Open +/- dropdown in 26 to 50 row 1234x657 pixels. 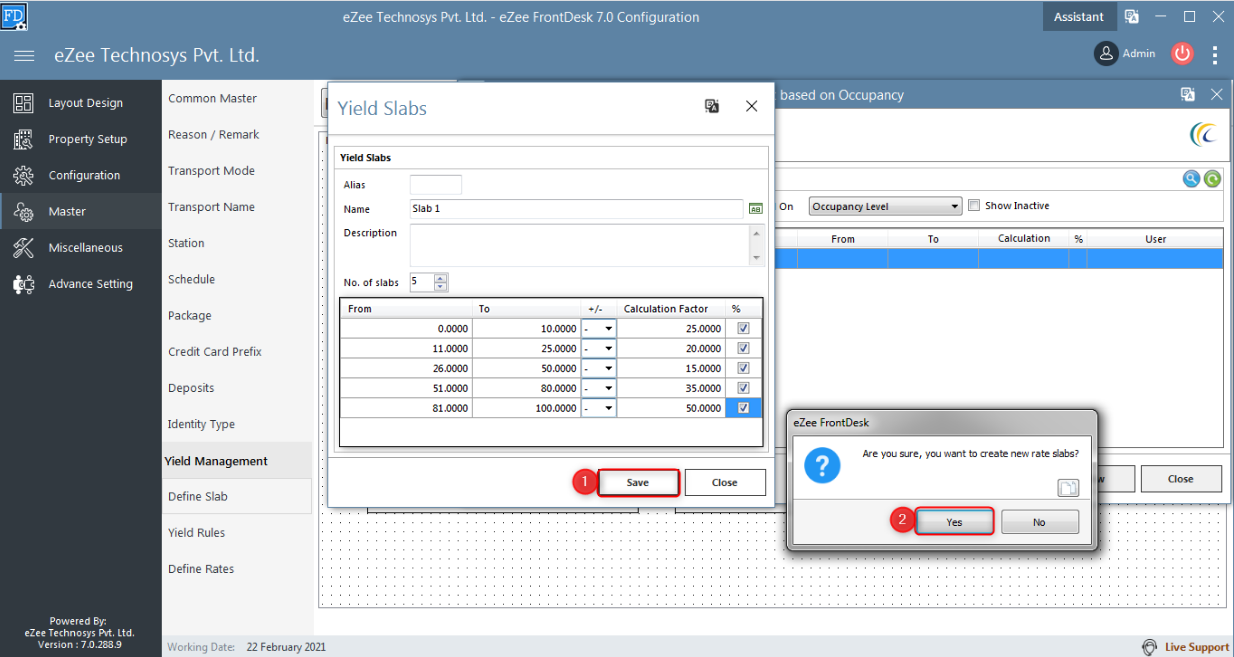point(608,368)
